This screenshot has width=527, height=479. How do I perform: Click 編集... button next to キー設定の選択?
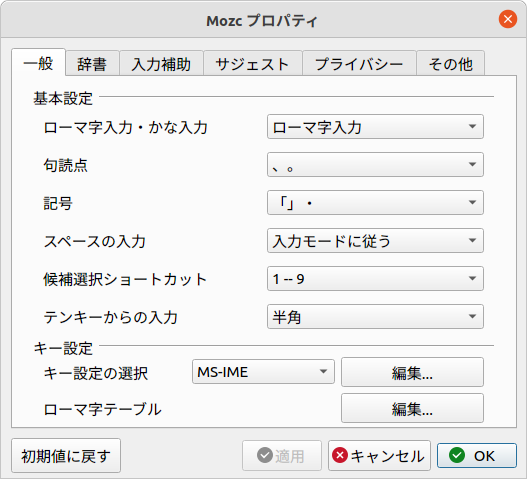(x=412, y=372)
